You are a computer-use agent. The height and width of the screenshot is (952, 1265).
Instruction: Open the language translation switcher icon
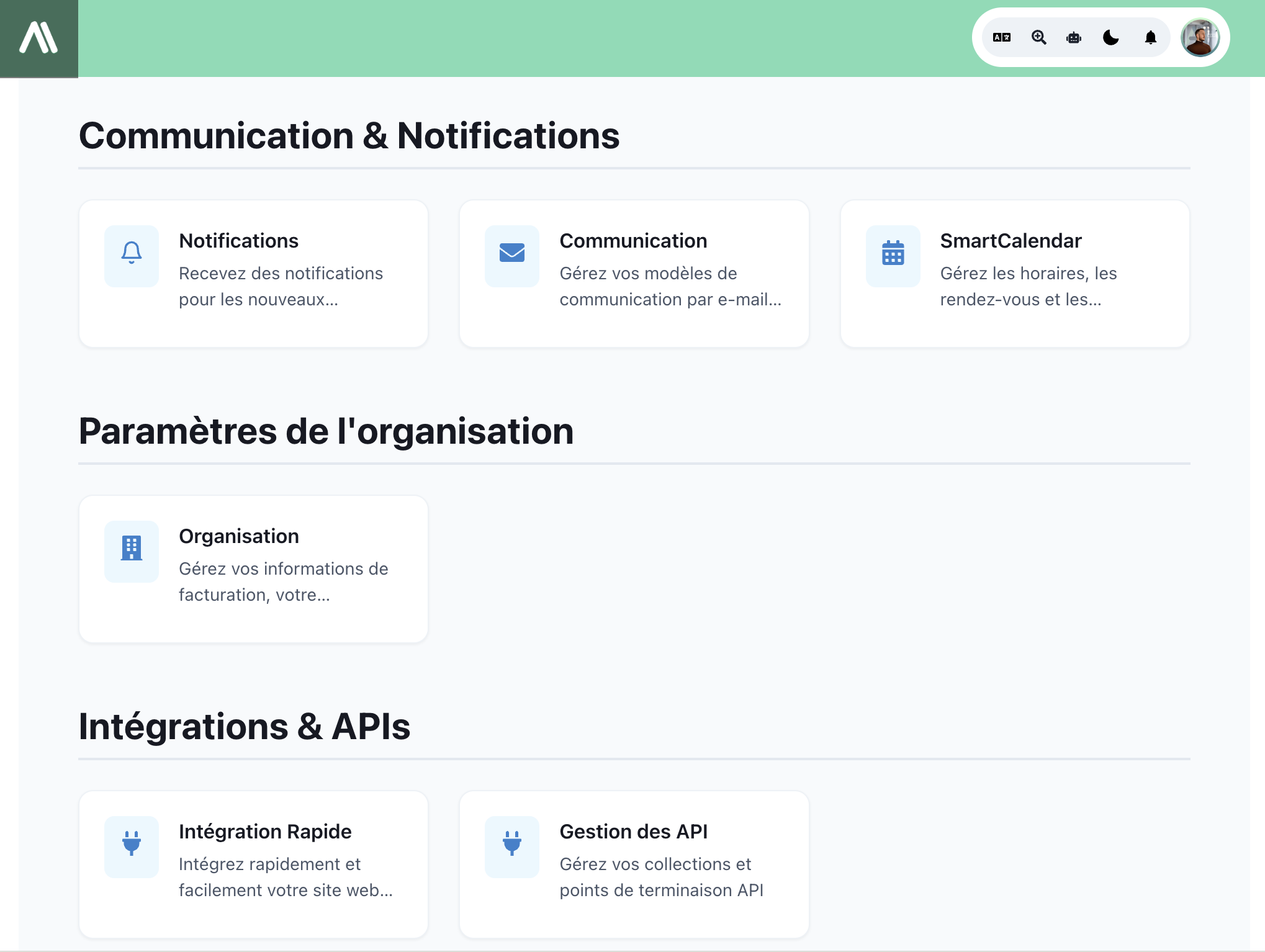pos(1001,38)
